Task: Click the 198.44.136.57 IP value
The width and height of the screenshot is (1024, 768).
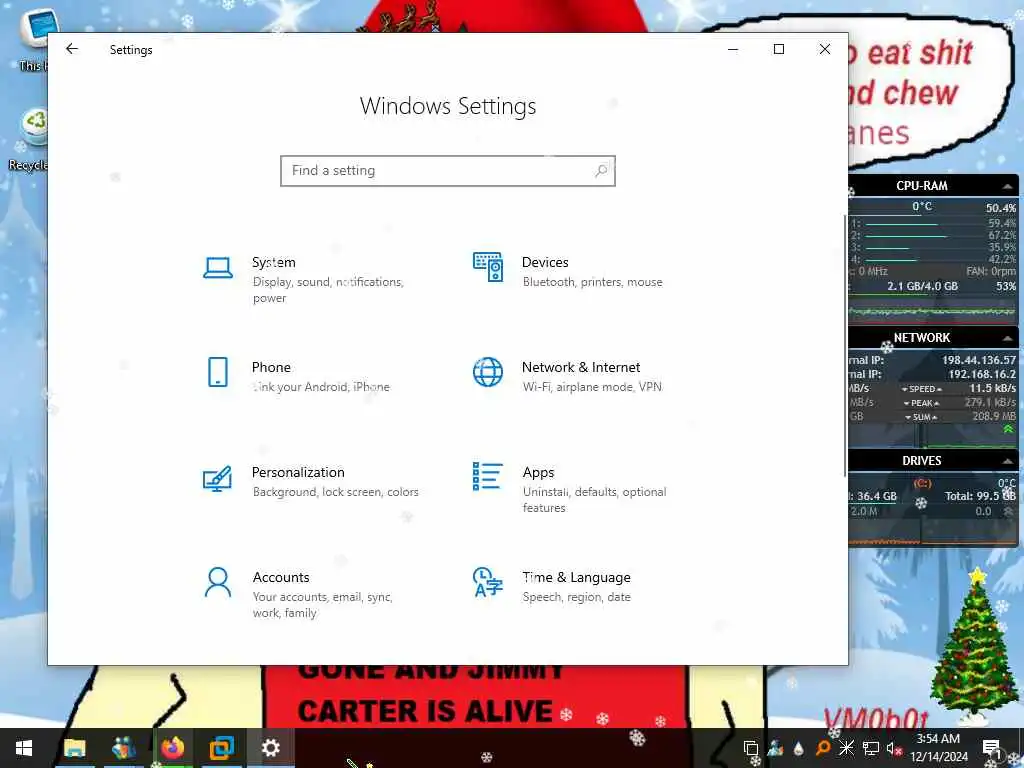Action: tap(978, 360)
